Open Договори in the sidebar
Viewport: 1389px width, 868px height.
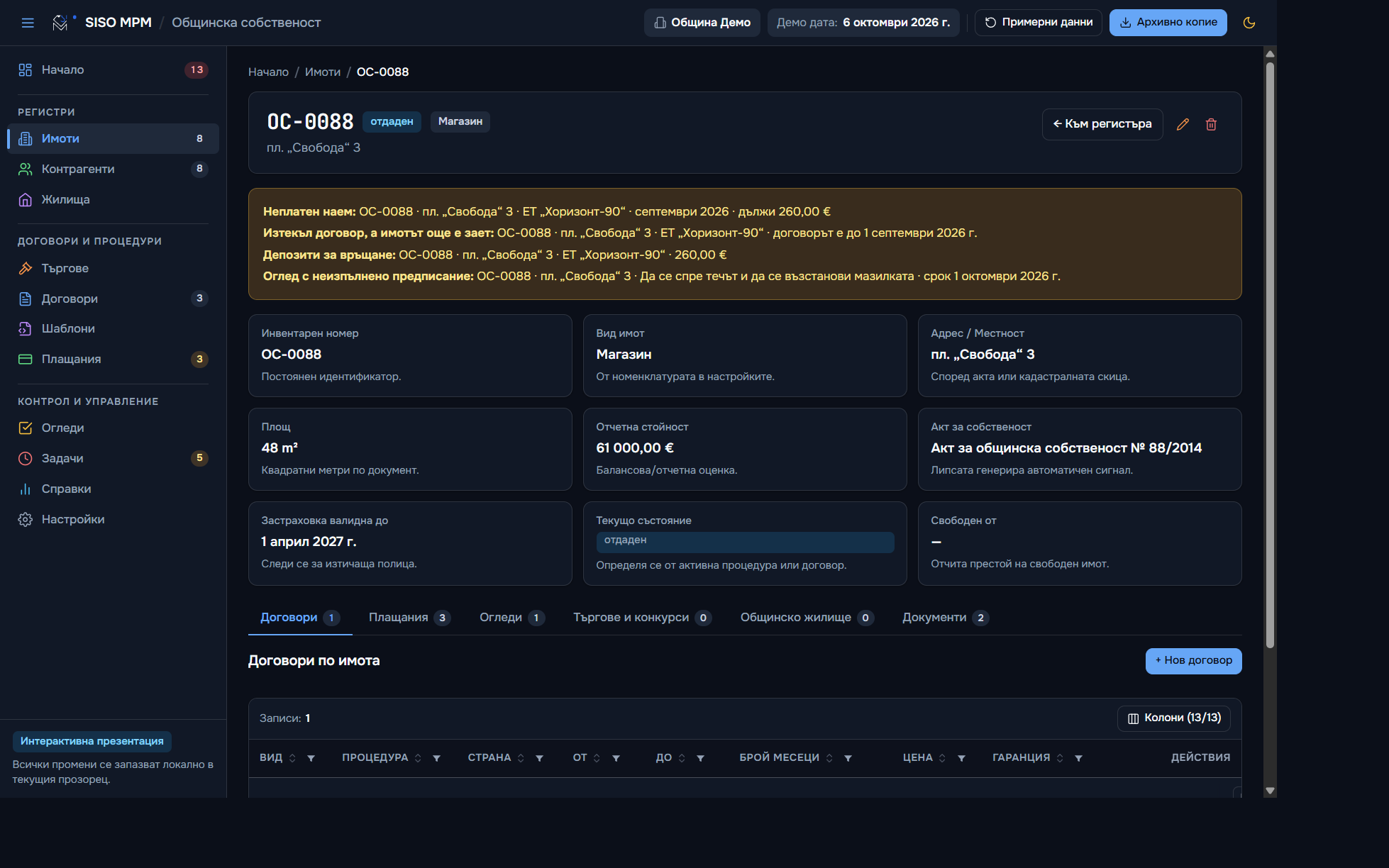tap(113, 299)
